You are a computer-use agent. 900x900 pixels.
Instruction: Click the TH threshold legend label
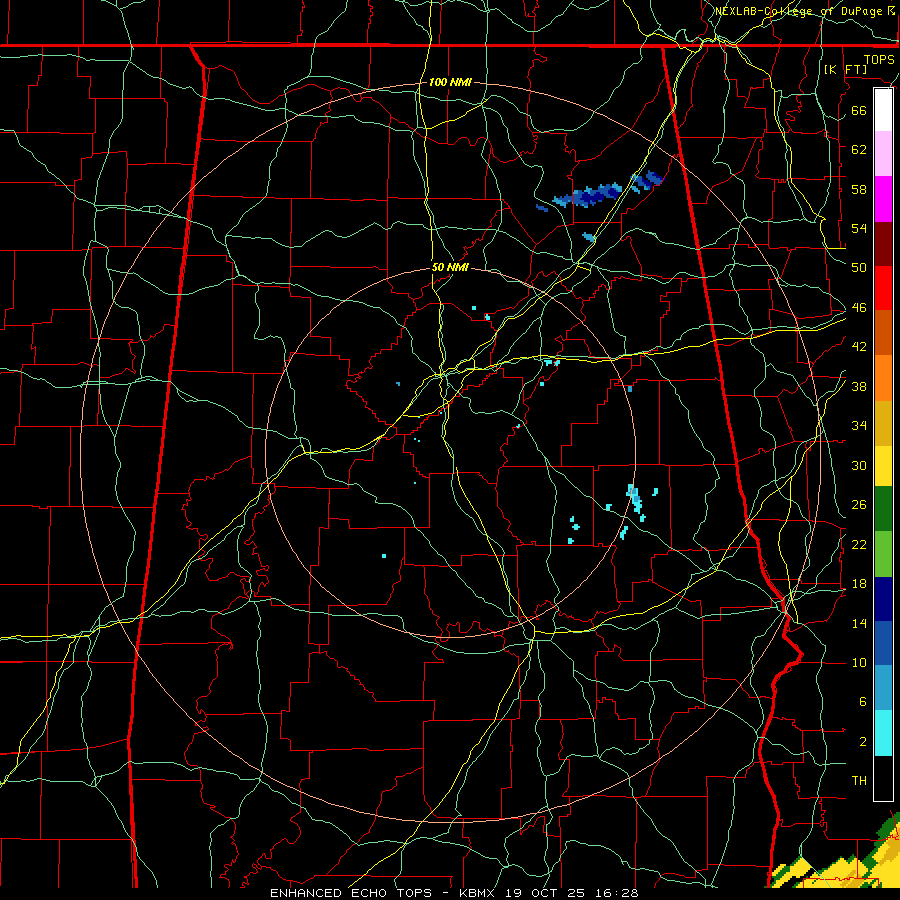[x=859, y=780]
